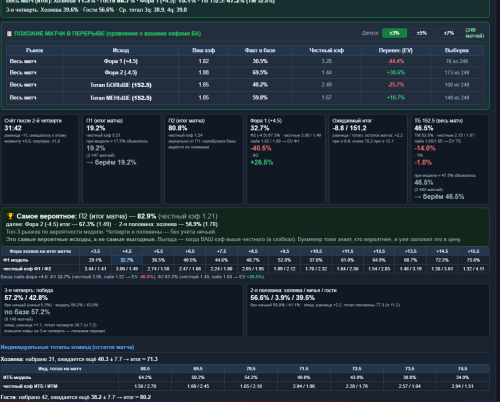Select the ±5% tolerance button
500x402 pixels.
pos(422,33)
